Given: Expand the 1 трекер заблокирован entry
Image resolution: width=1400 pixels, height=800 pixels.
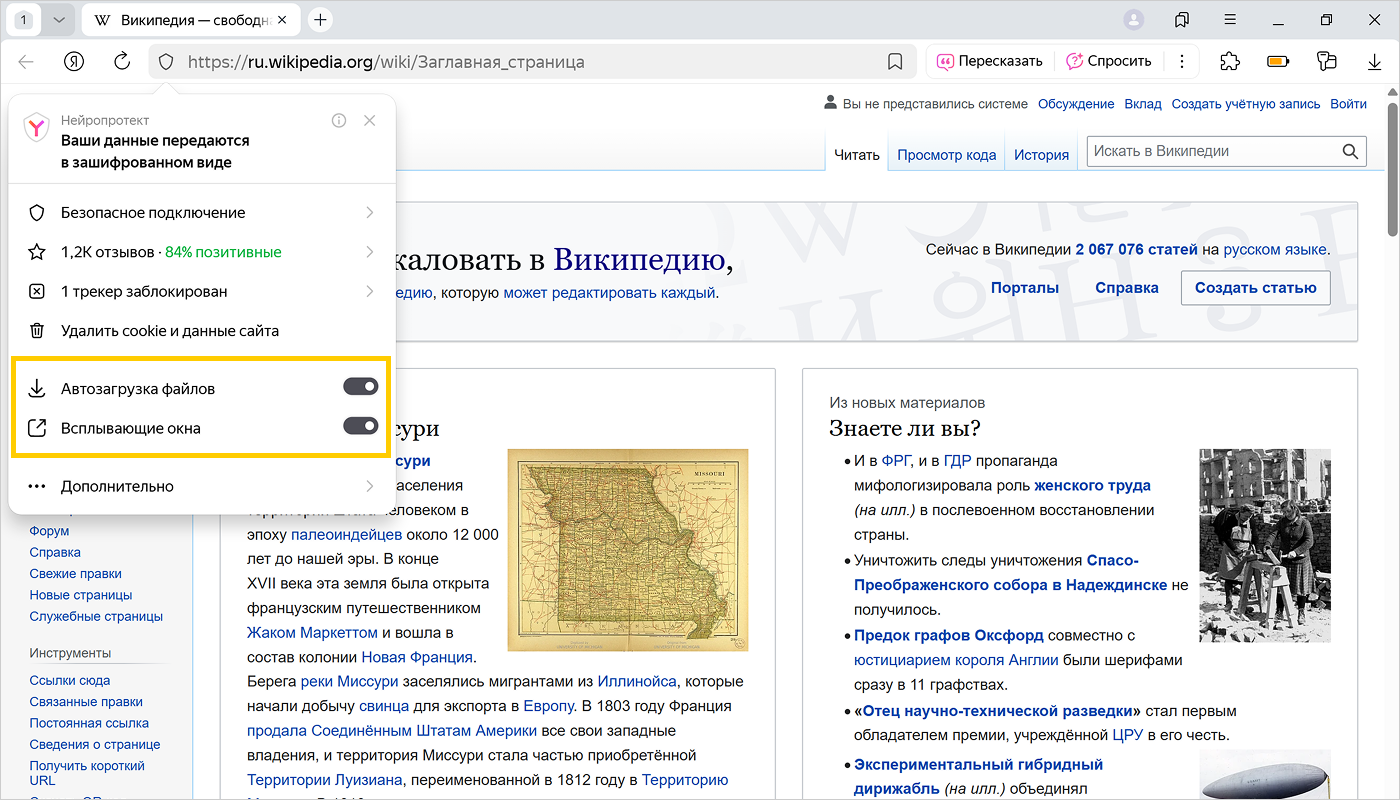Looking at the screenshot, I should tap(200, 292).
